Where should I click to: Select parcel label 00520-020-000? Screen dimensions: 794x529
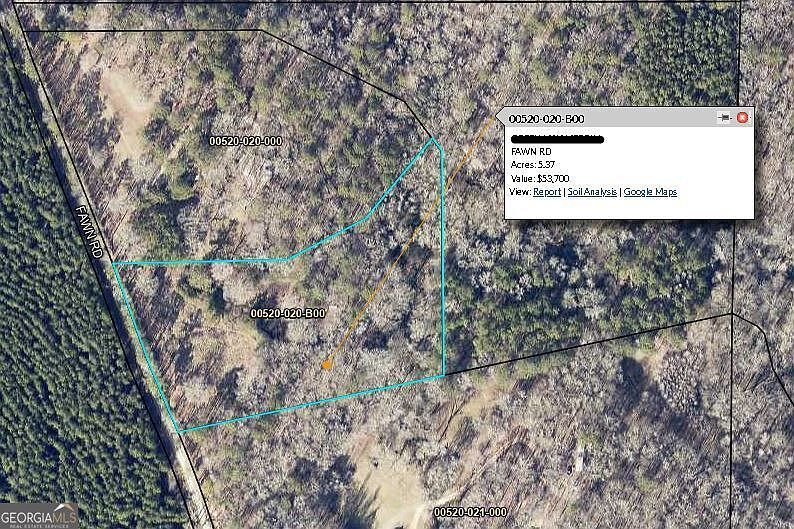(246, 141)
